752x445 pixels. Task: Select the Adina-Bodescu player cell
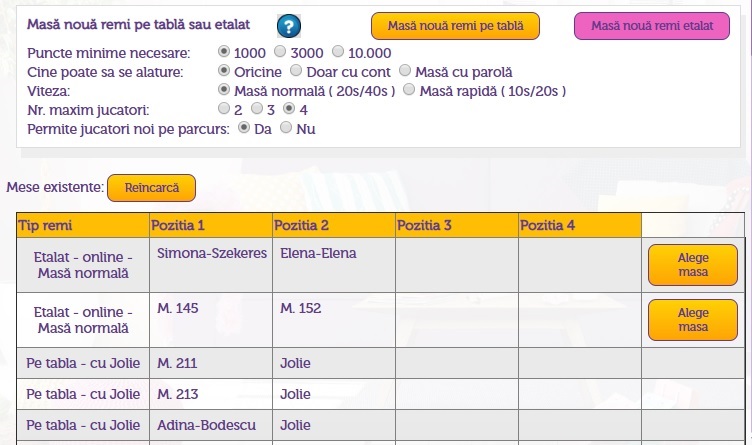click(211, 425)
